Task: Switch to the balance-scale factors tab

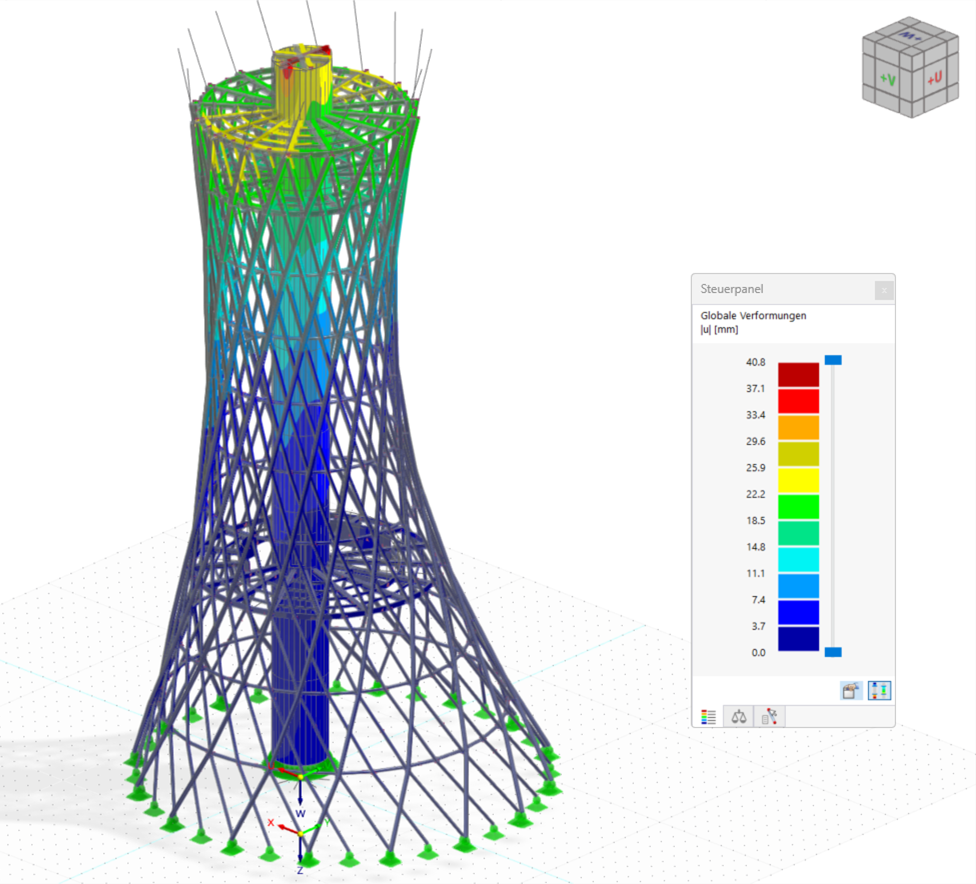Action: click(740, 716)
